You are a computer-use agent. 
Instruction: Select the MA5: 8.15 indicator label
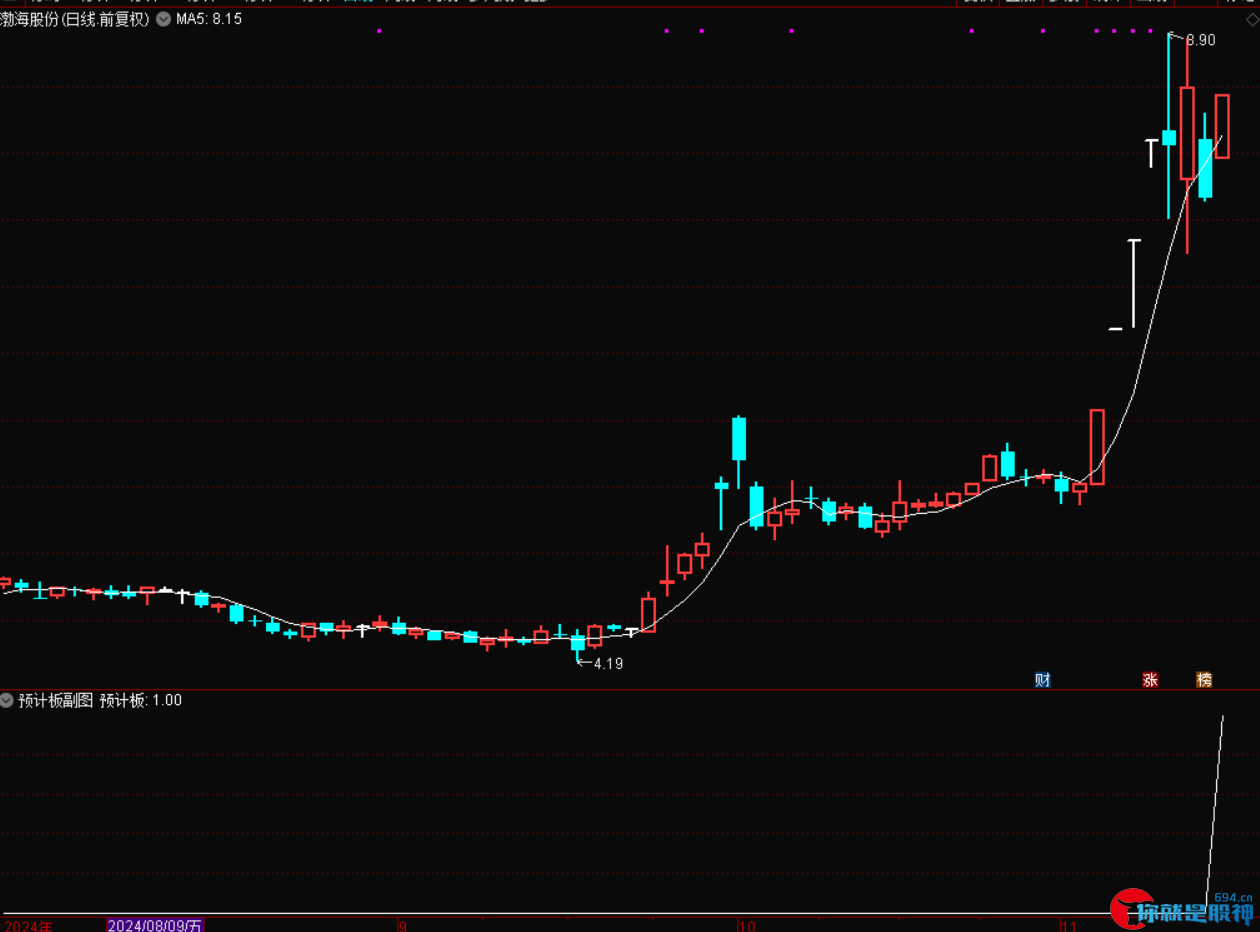(x=209, y=19)
